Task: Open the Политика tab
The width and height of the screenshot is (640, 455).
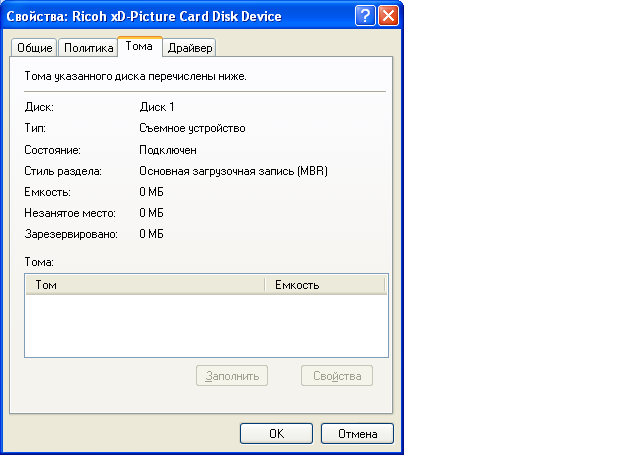Action: [x=89, y=48]
